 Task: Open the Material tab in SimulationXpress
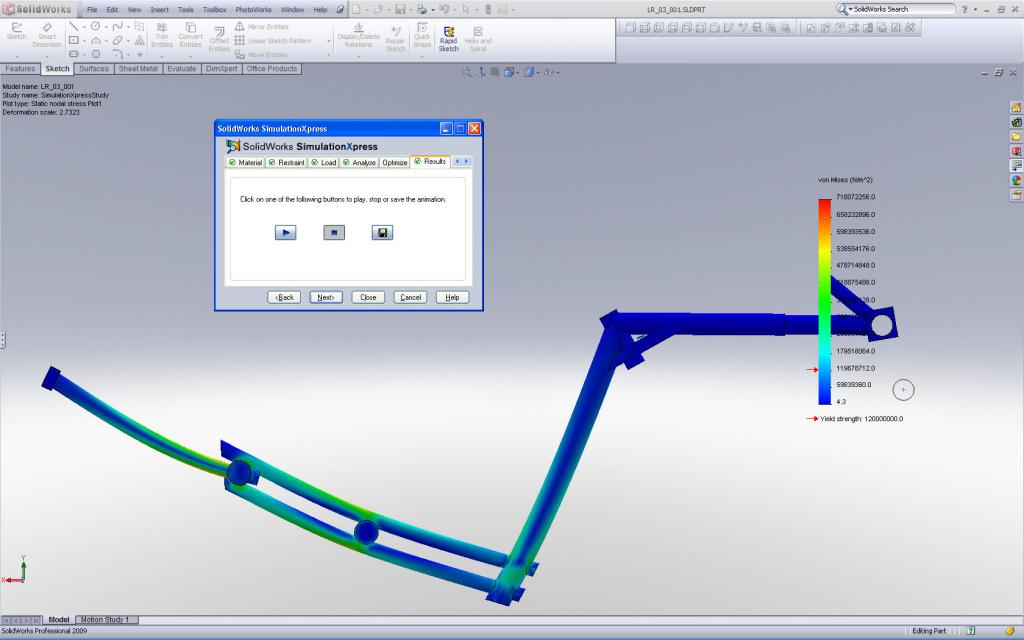tap(245, 162)
